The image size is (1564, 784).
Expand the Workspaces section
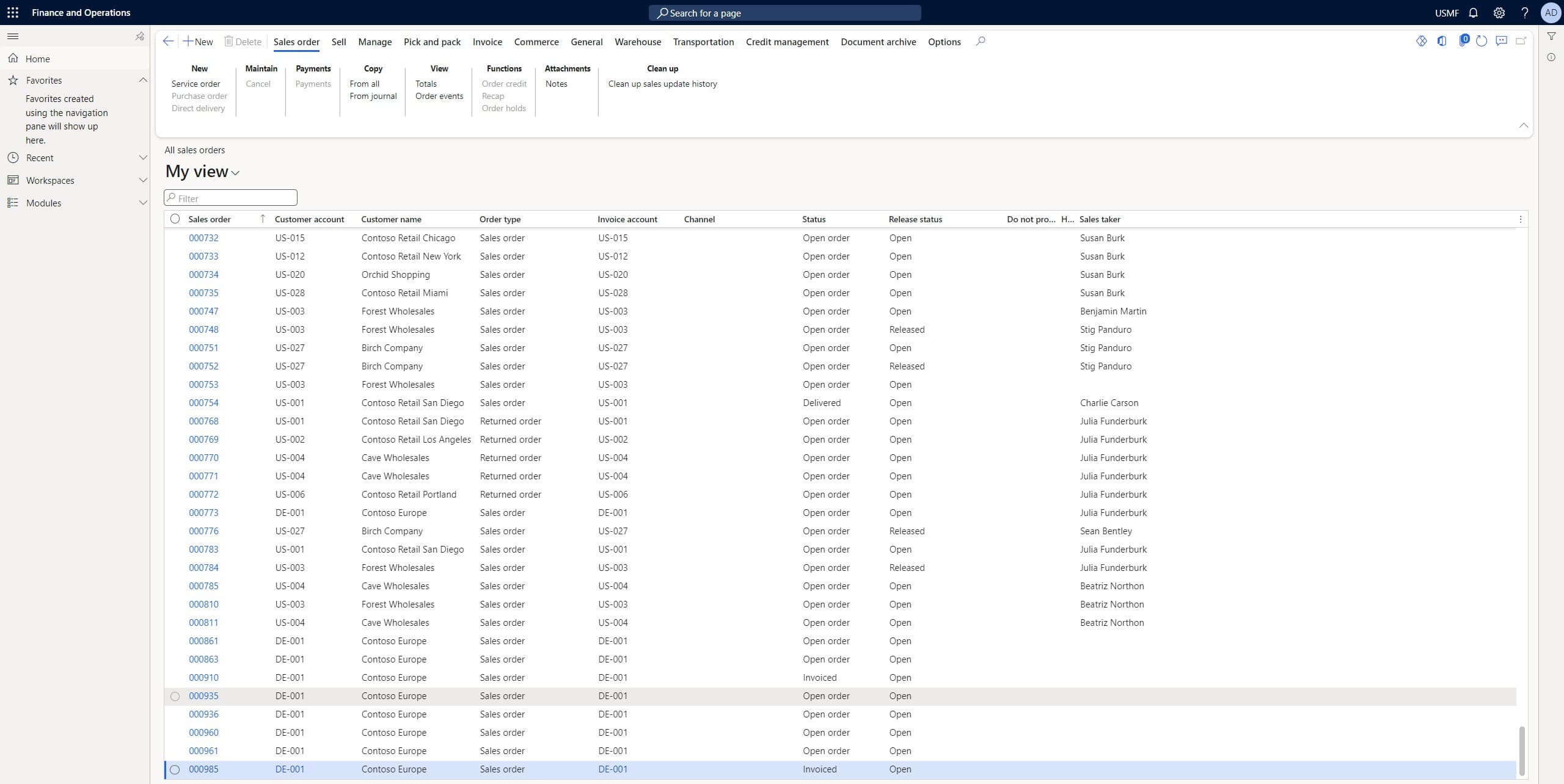[142, 180]
